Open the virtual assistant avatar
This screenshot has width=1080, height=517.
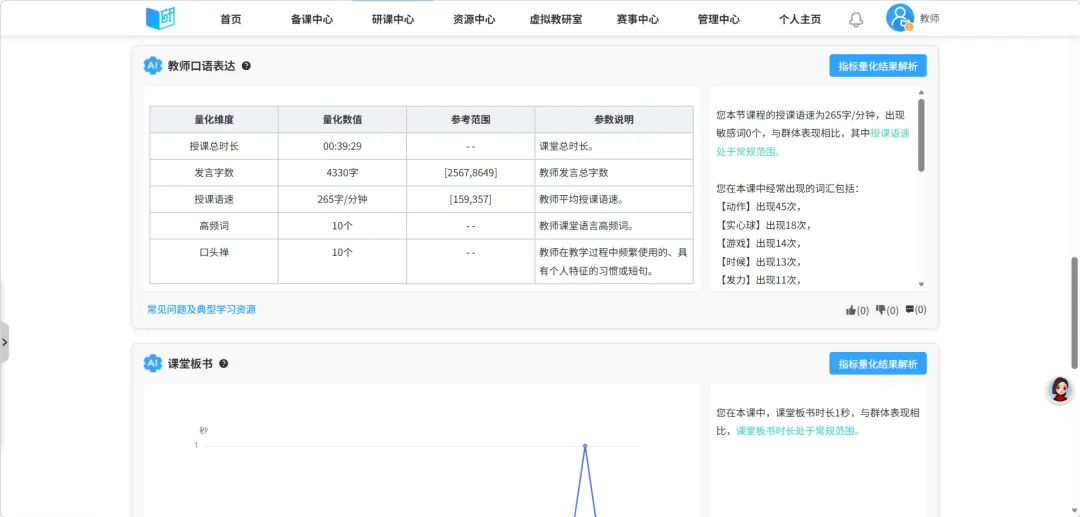(1059, 390)
